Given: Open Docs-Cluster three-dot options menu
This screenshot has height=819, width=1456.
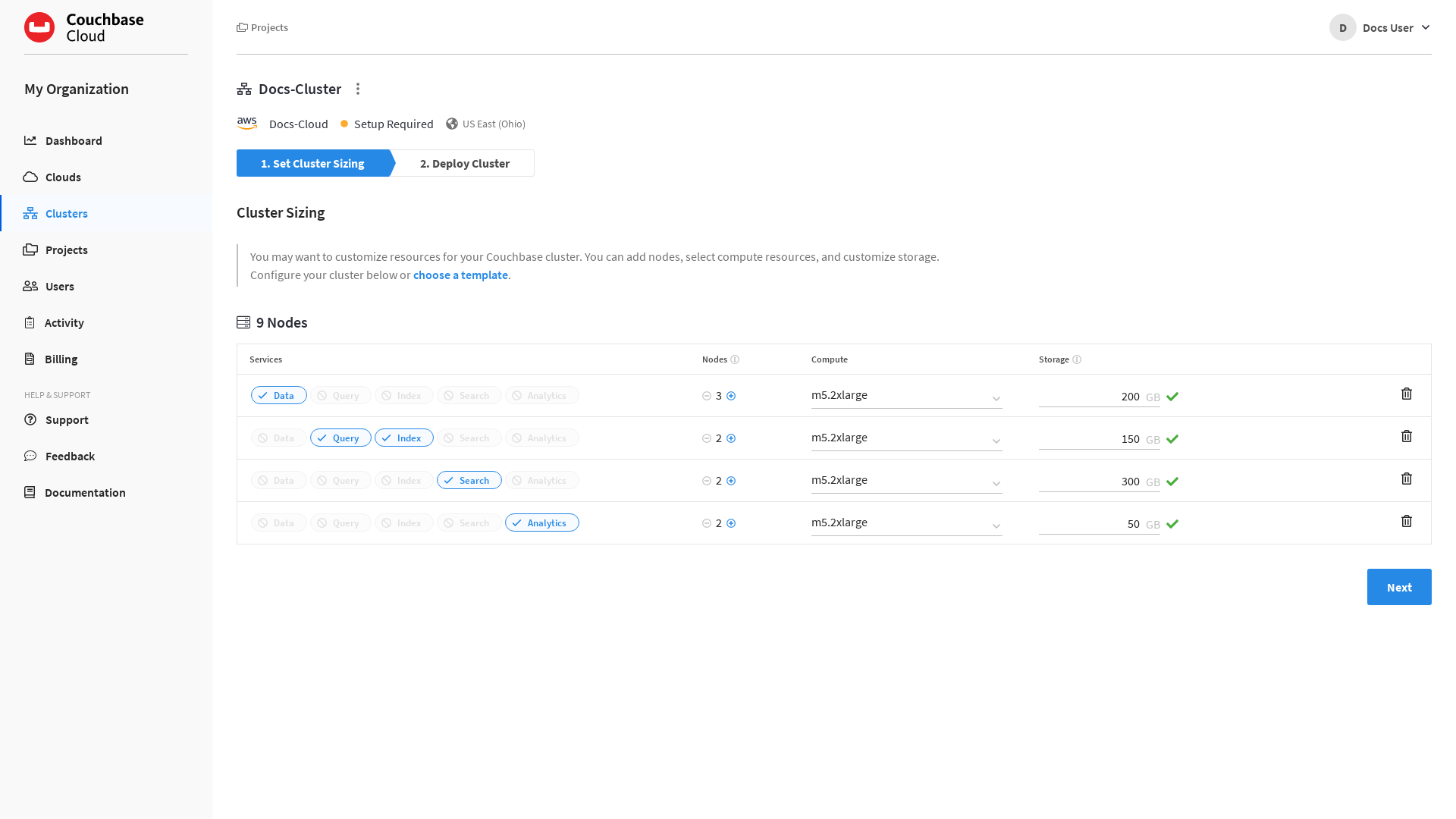Looking at the screenshot, I should (x=358, y=89).
